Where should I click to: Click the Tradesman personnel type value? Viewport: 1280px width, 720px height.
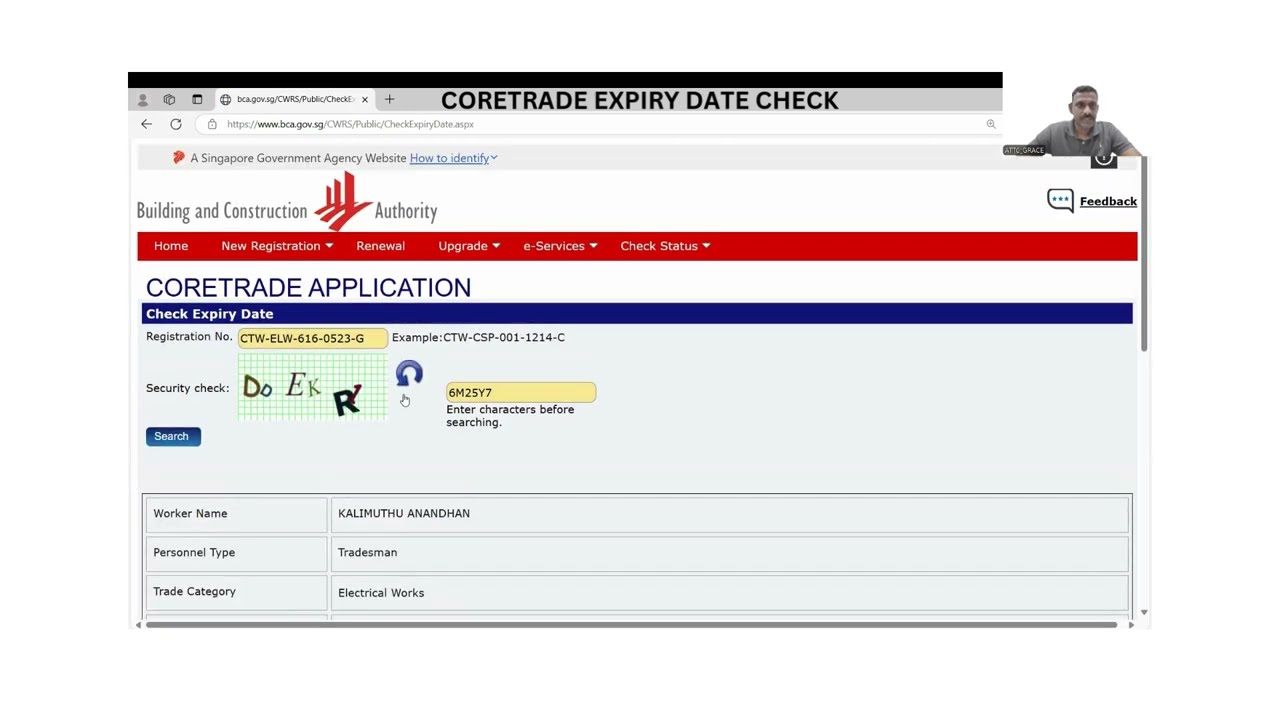click(367, 552)
